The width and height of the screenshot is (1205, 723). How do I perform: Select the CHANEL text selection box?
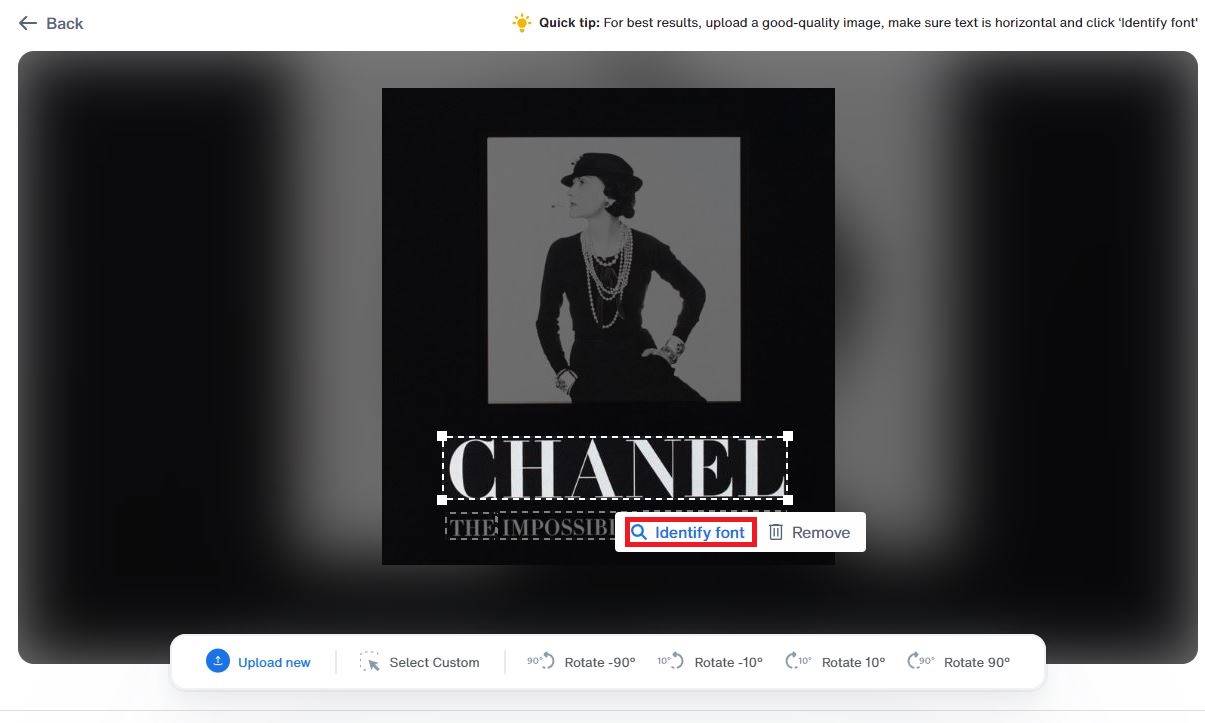(x=615, y=468)
